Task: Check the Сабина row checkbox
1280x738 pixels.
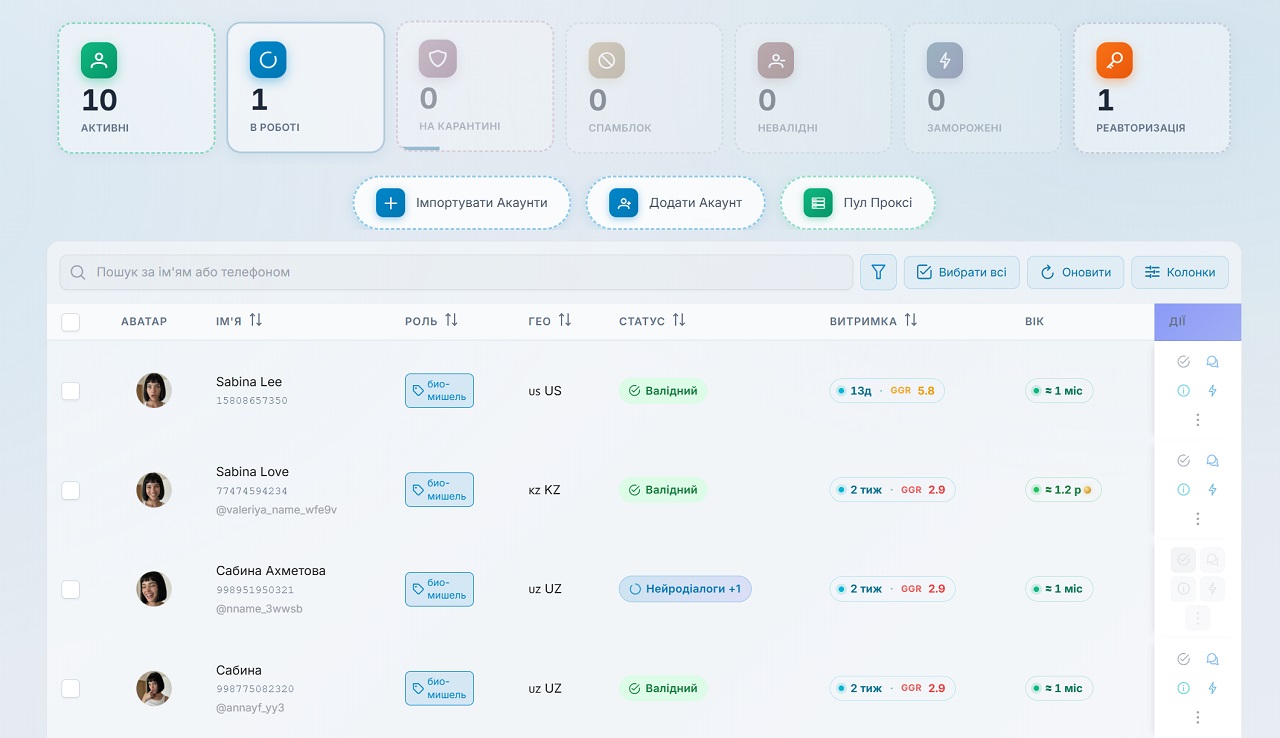Action: 70,688
